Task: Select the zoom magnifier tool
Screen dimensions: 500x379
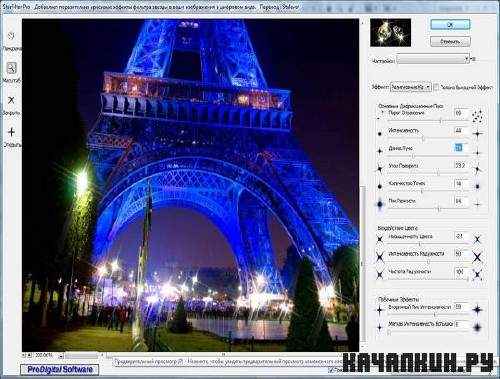Action: (x=11, y=68)
